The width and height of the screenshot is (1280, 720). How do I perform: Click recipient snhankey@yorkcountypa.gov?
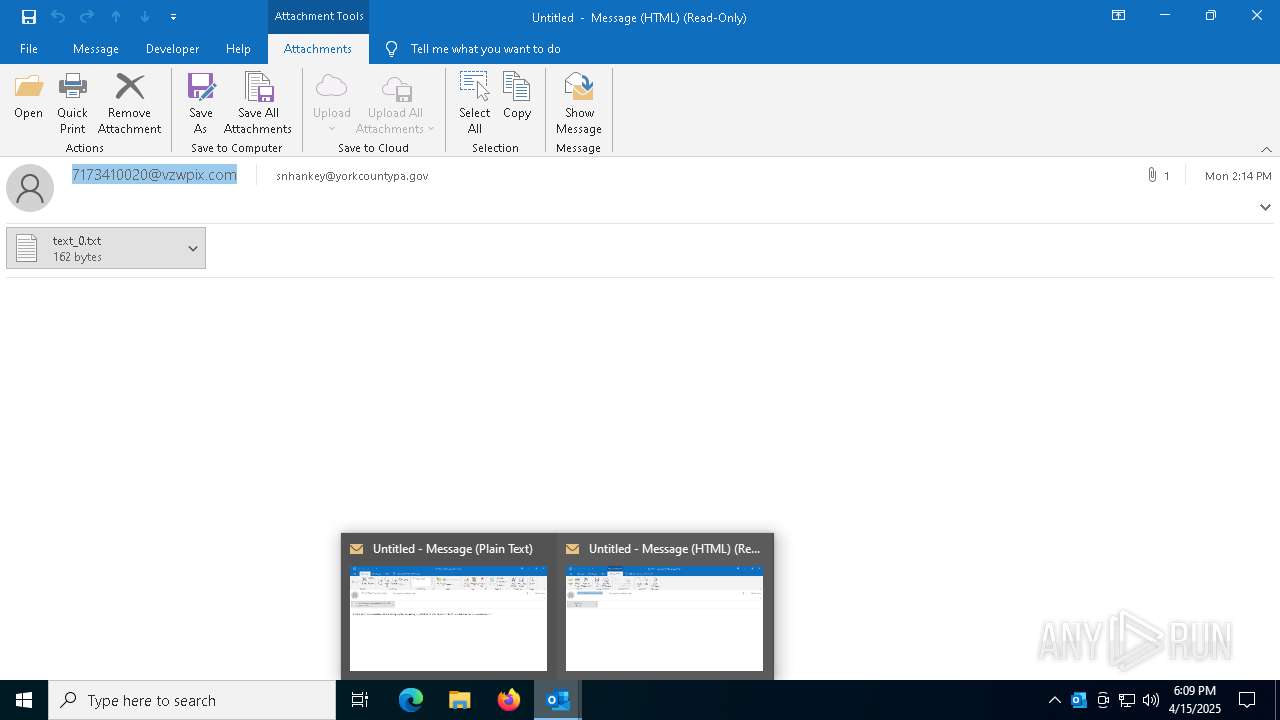352,176
